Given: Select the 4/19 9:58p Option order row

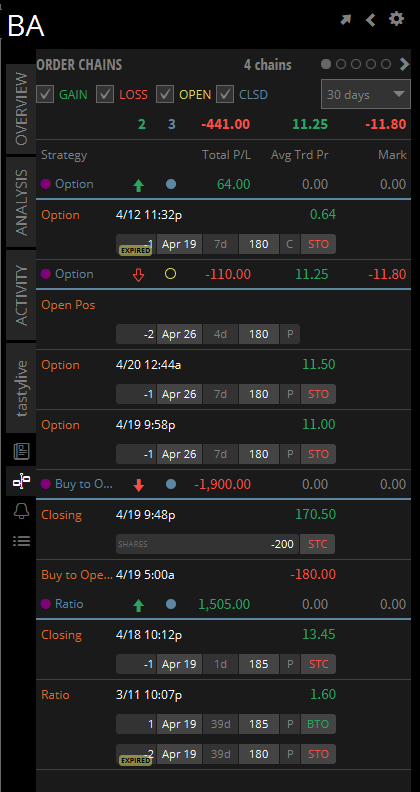Looking at the screenshot, I should (224, 440).
